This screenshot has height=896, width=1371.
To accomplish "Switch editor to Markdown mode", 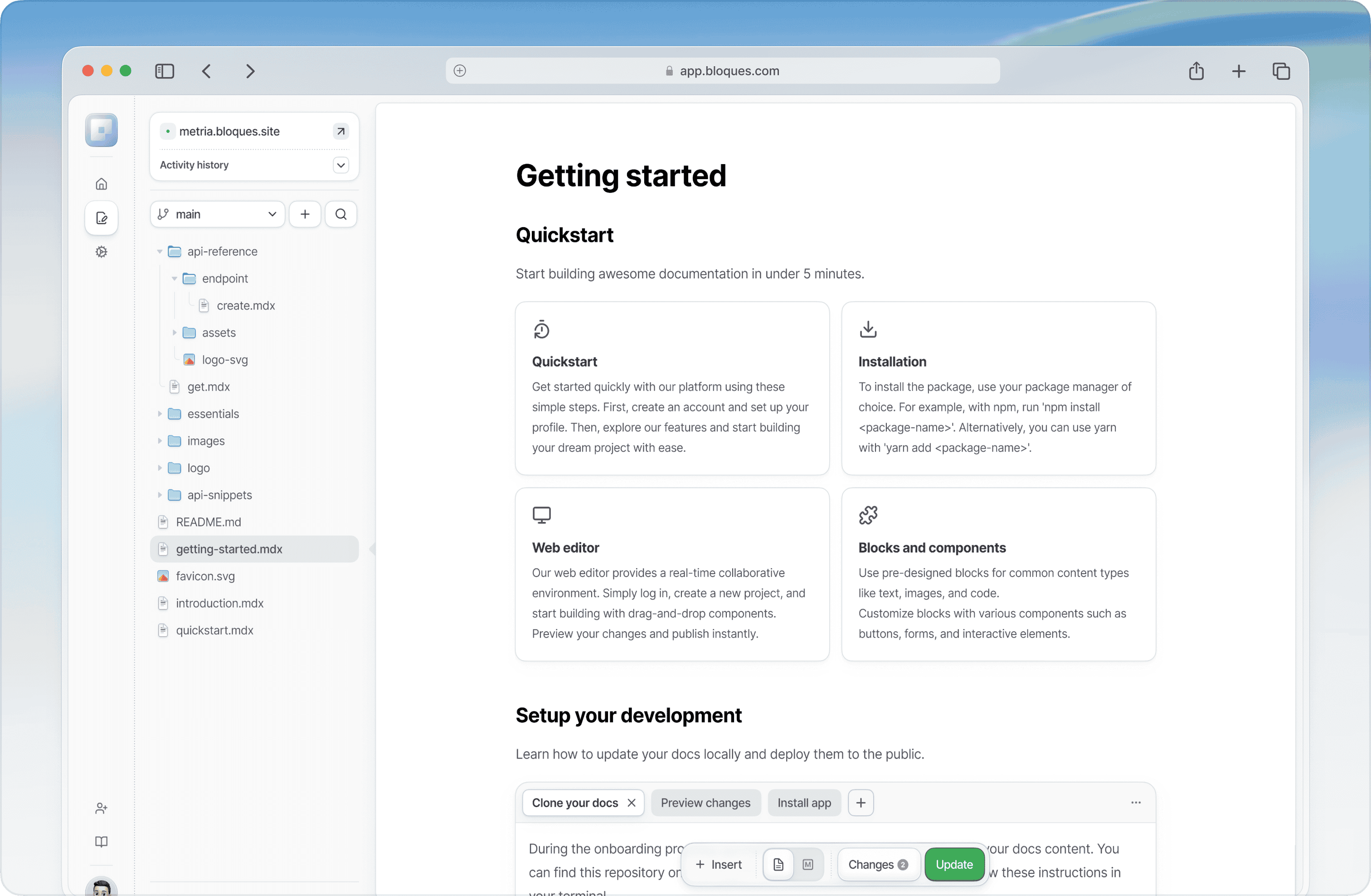I will click(808, 864).
